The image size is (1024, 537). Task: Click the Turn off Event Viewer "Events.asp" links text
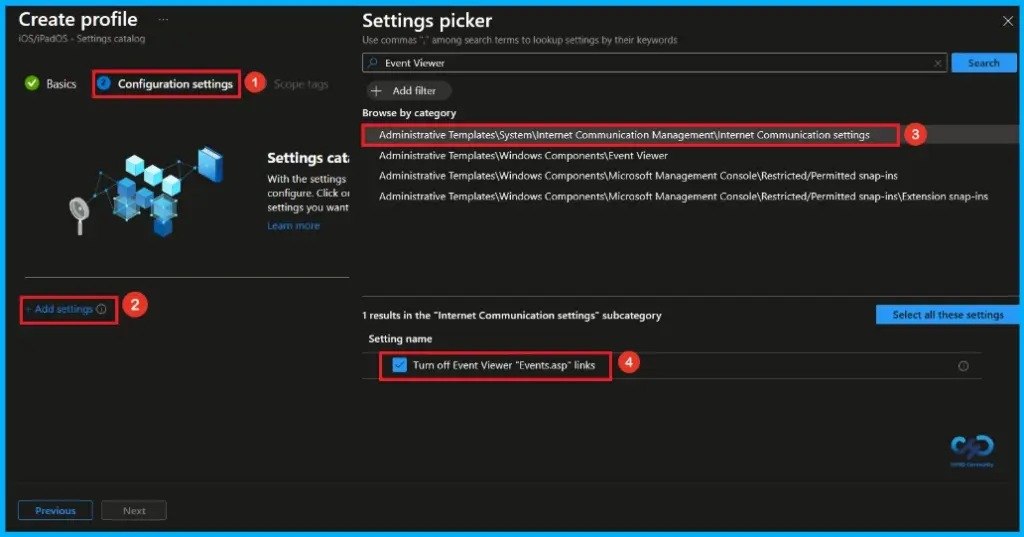click(x=504, y=365)
